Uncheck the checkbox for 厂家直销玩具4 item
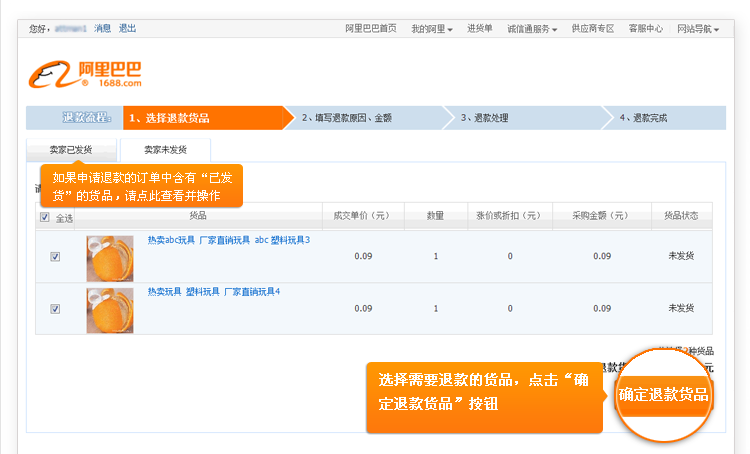Screen dimensions: 750x454 coord(55,309)
